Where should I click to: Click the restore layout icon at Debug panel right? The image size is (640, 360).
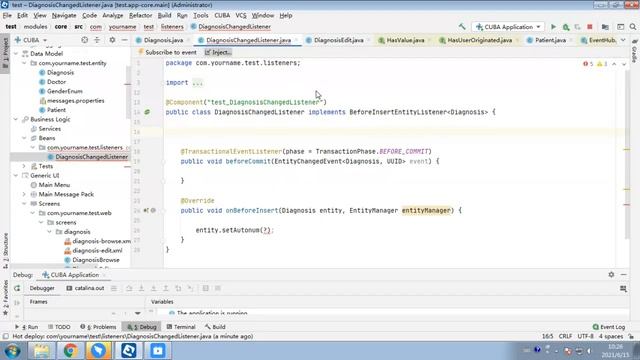coord(623,289)
